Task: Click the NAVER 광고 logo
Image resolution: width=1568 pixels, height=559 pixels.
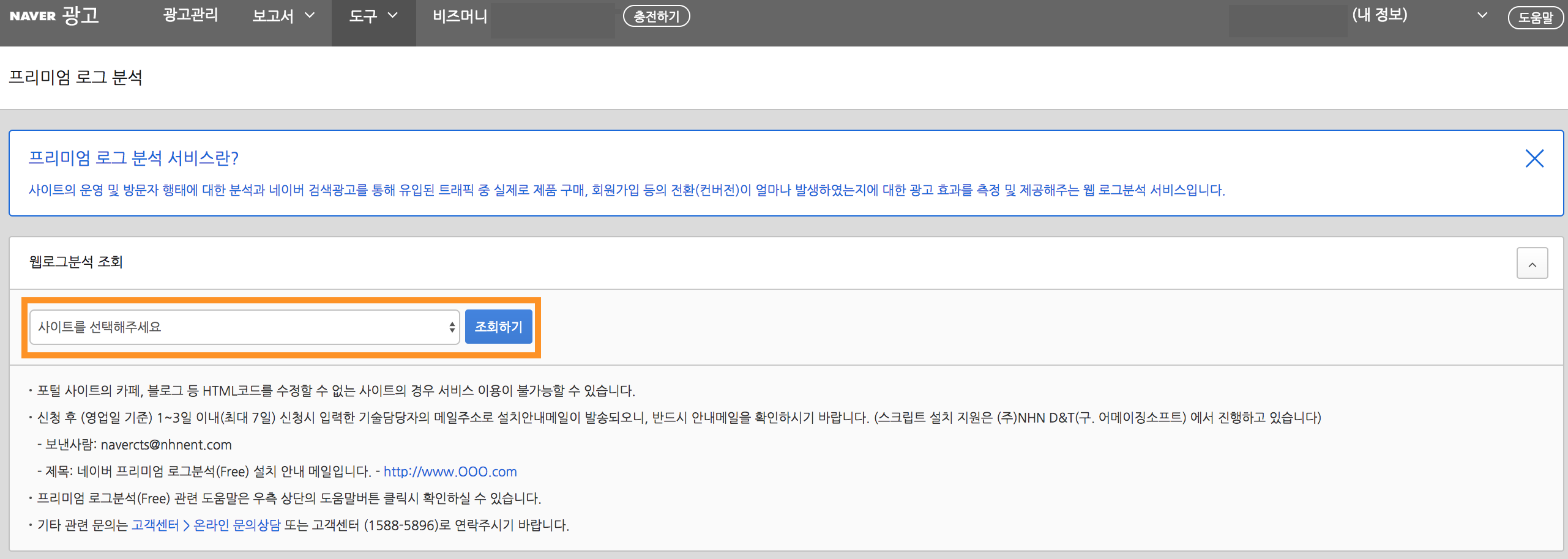Action: click(54, 15)
